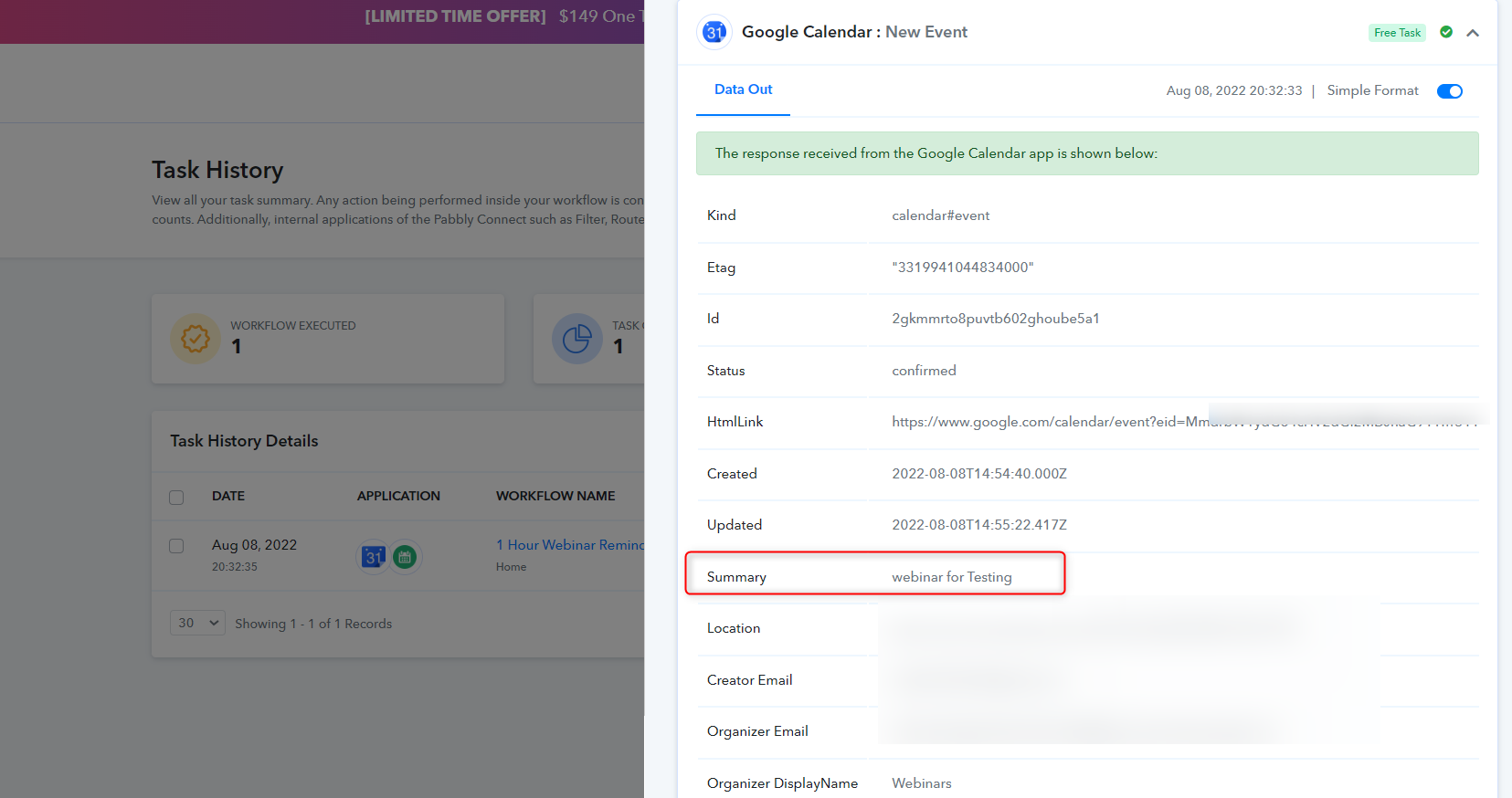The image size is (1512, 798).
Task: Click the Summary value webinar for Testing
Action: click(951, 577)
